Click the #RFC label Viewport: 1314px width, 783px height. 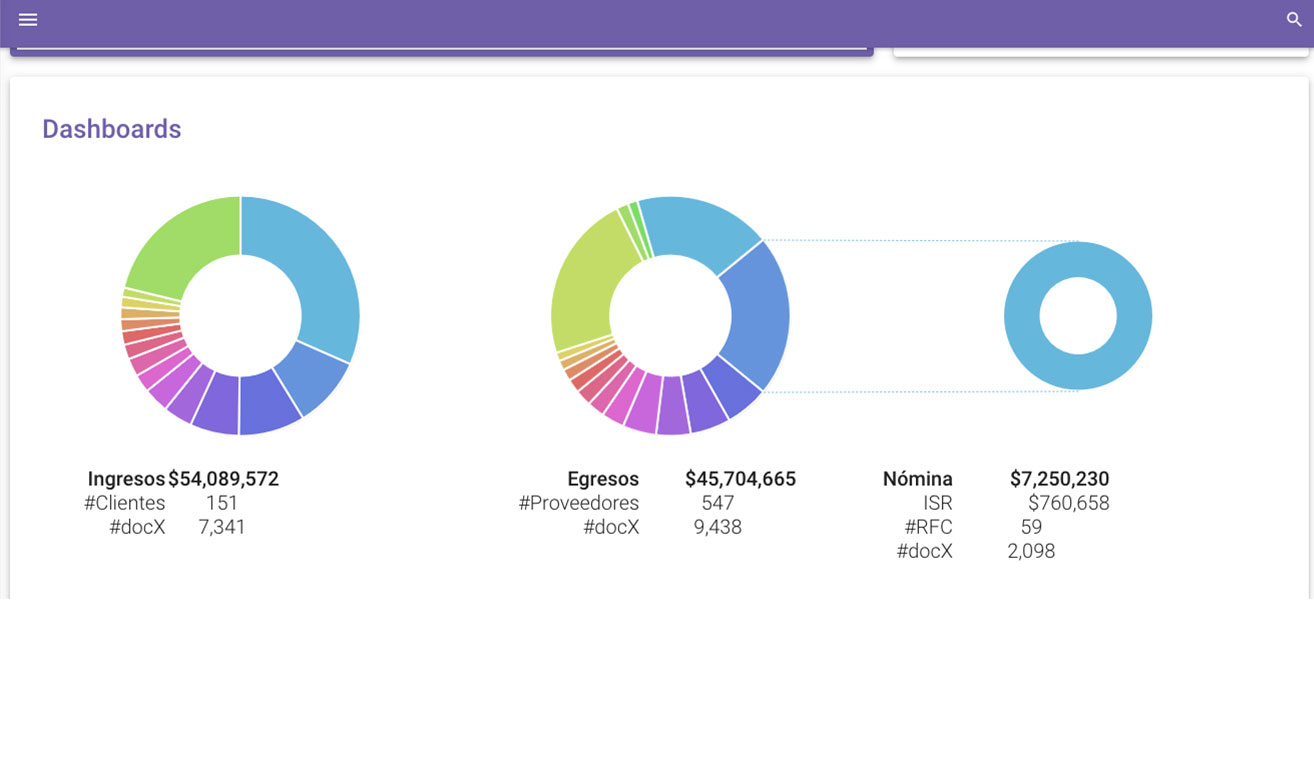[929, 527]
